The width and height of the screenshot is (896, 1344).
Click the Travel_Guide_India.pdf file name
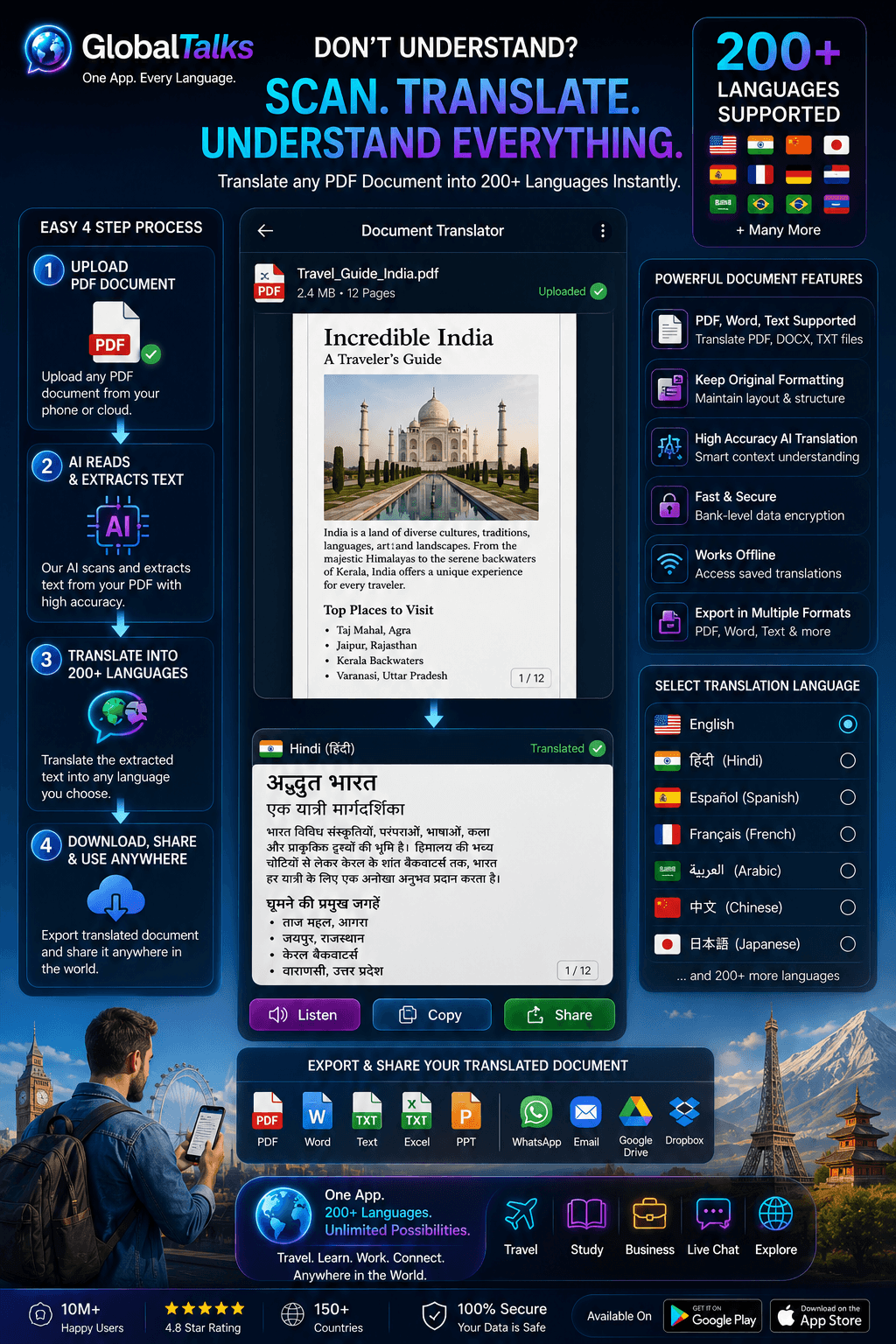[367, 273]
